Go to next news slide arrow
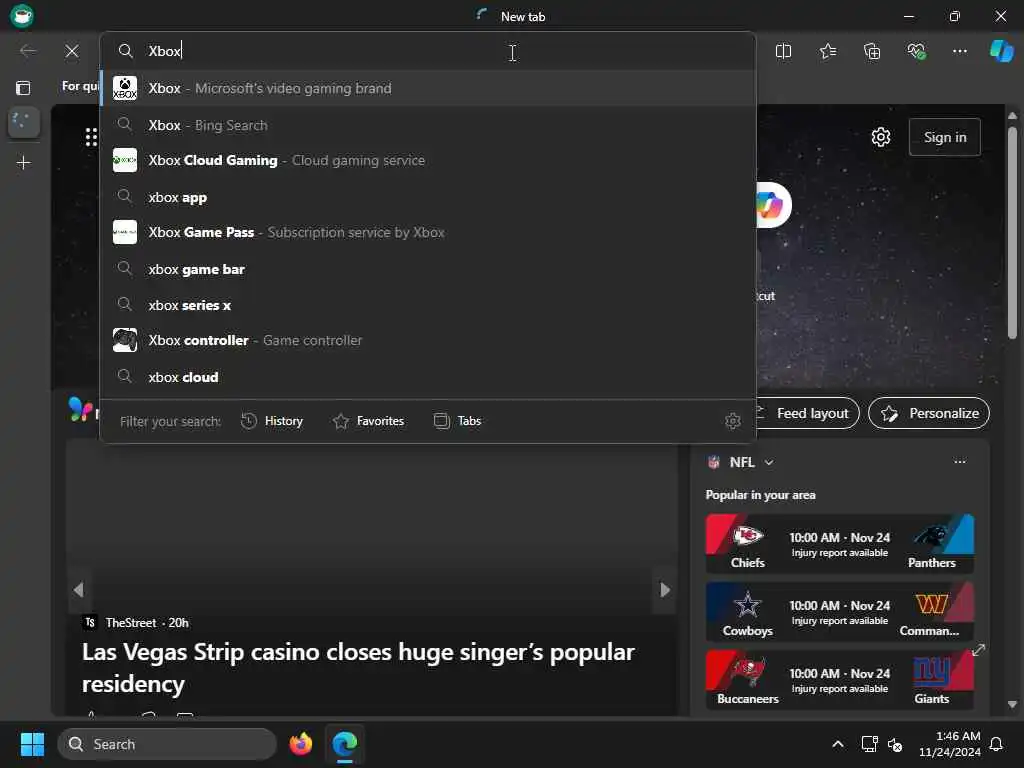This screenshot has height=768, width=1024. (x=665, y=590)
